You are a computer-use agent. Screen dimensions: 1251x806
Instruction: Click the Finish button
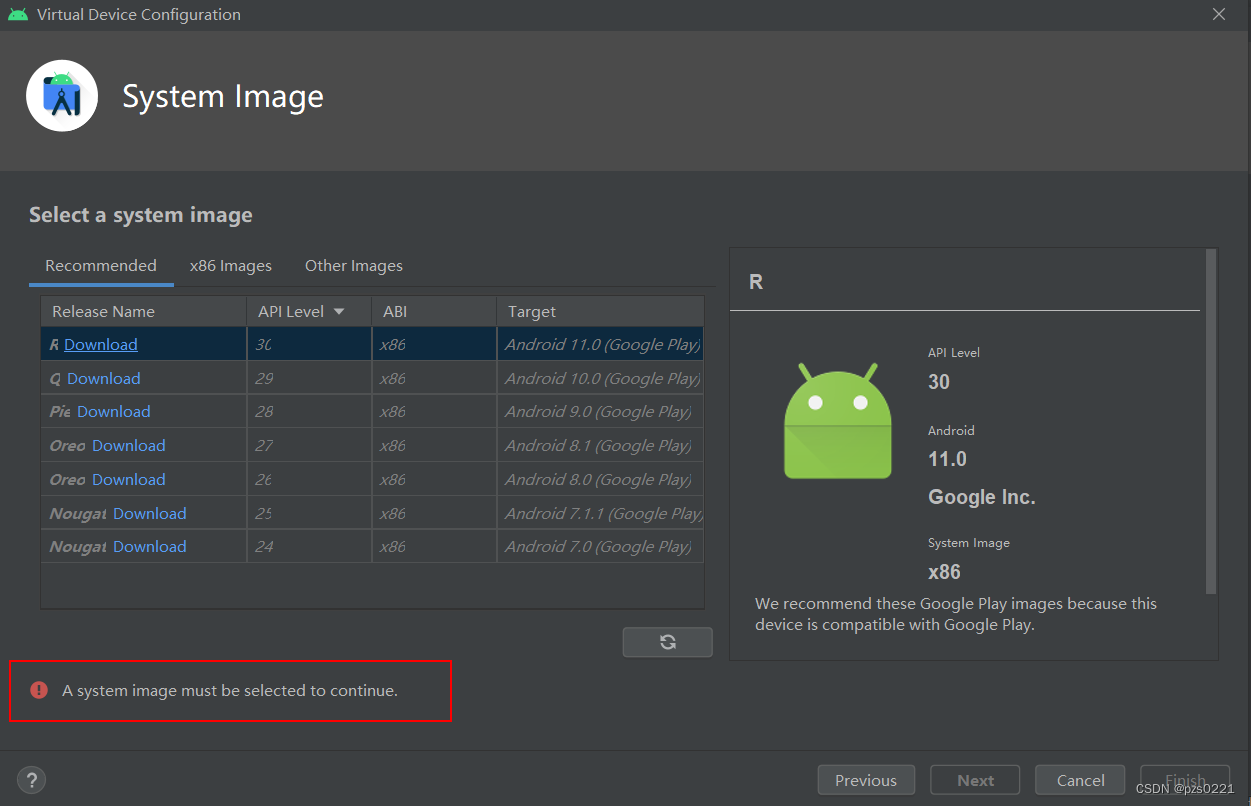coord(1185,779)
